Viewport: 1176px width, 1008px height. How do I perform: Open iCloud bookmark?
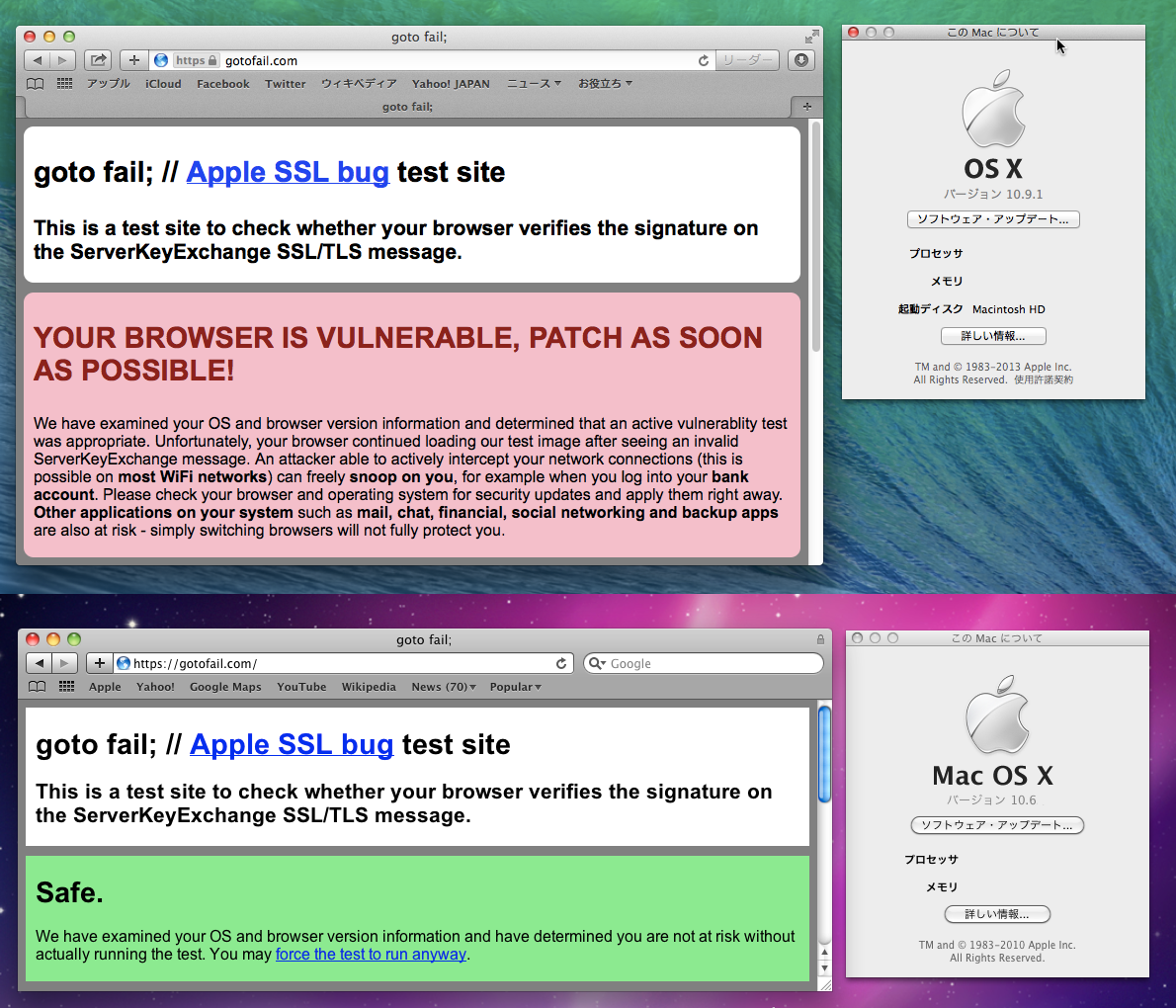[163, 84]
